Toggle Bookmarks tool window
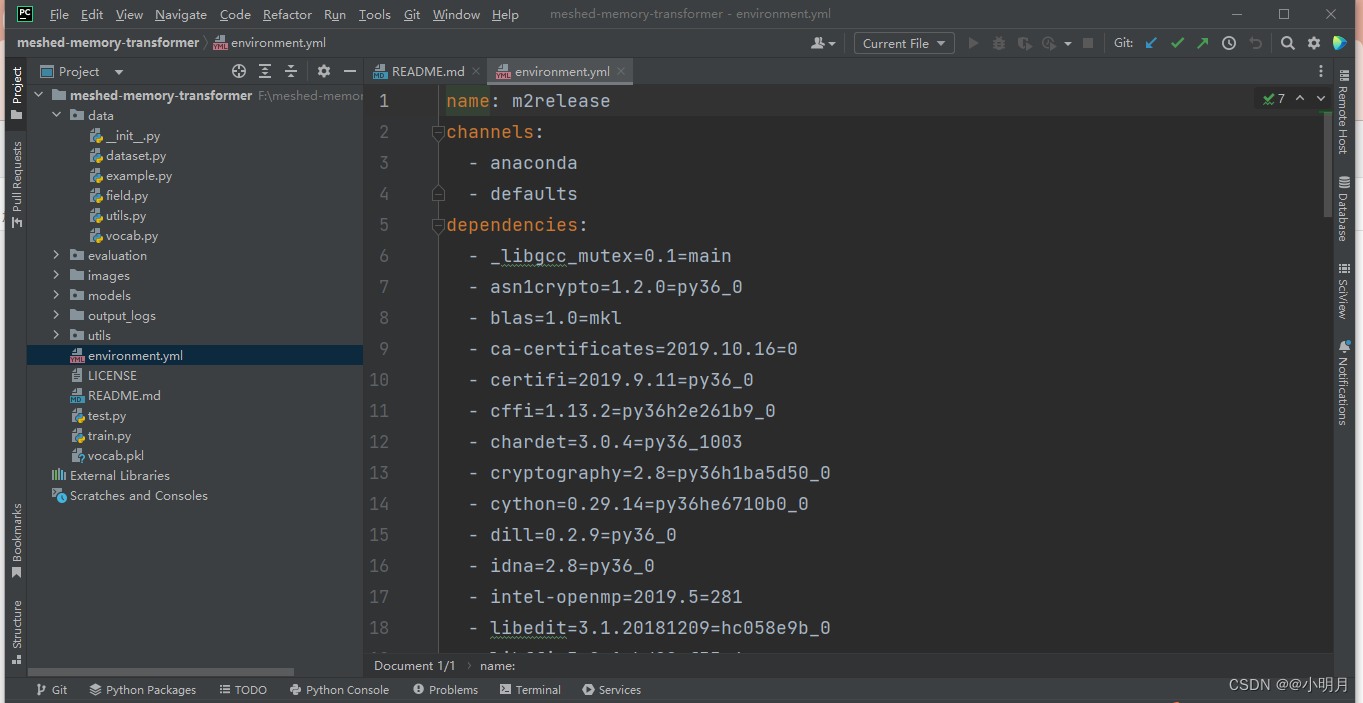This screenshot has height=703, width=1363. [x=16, y=541]
